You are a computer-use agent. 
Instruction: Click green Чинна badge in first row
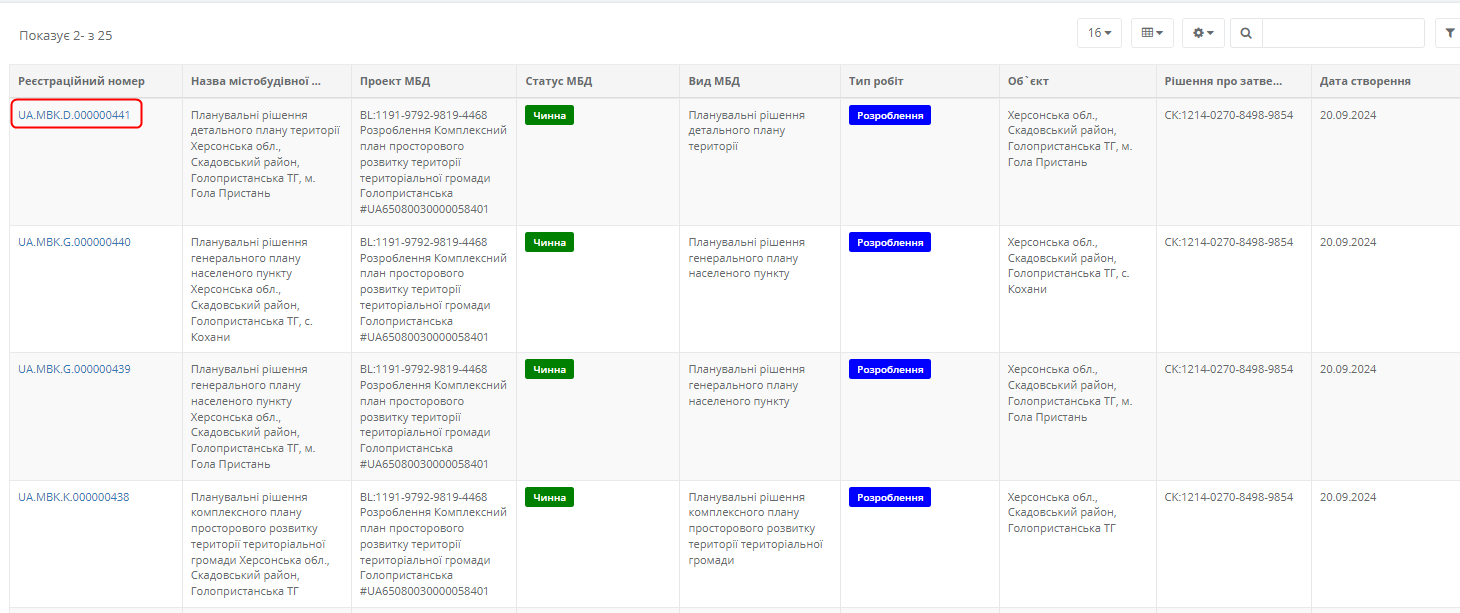pyautogui.click(x=549, y=115)
